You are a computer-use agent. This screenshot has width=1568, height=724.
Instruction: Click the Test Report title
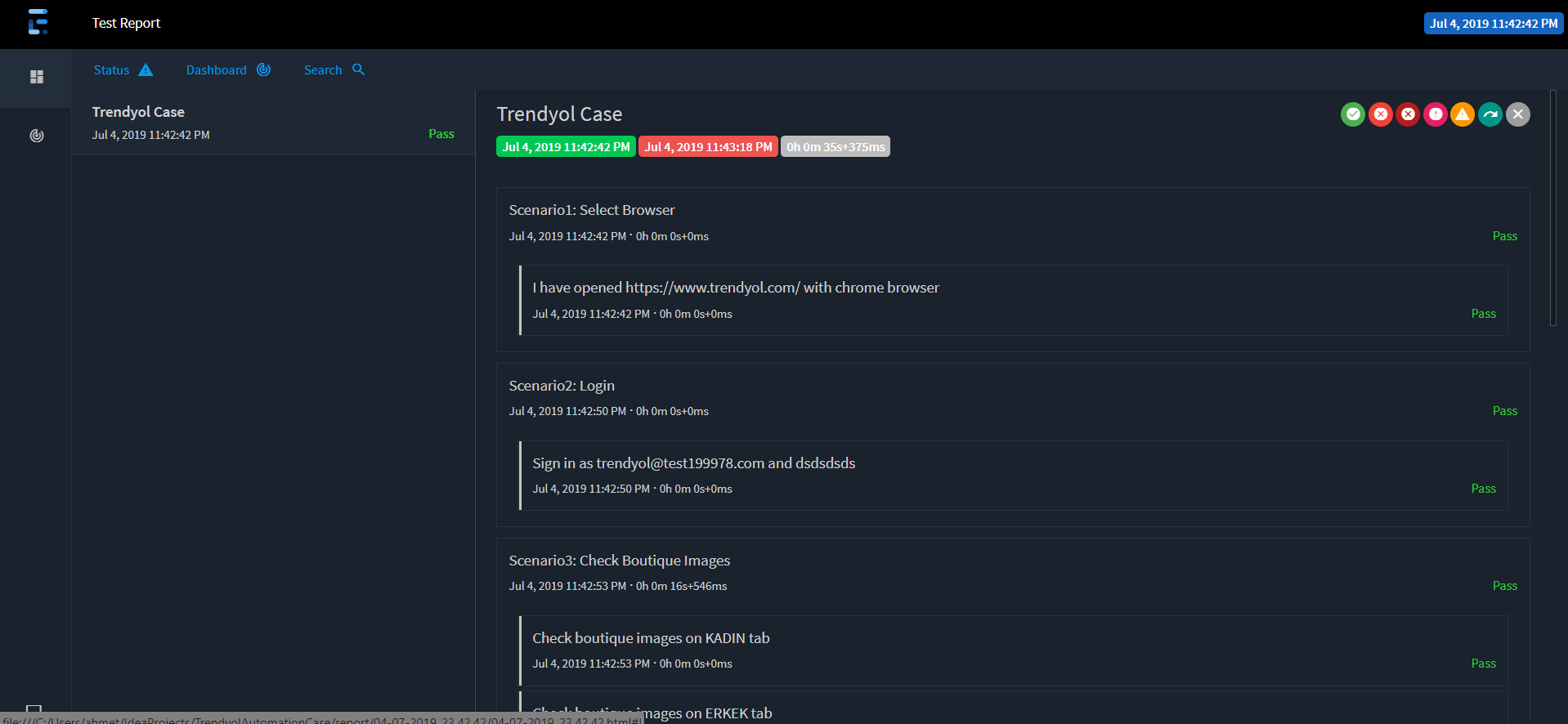(126, 23)
